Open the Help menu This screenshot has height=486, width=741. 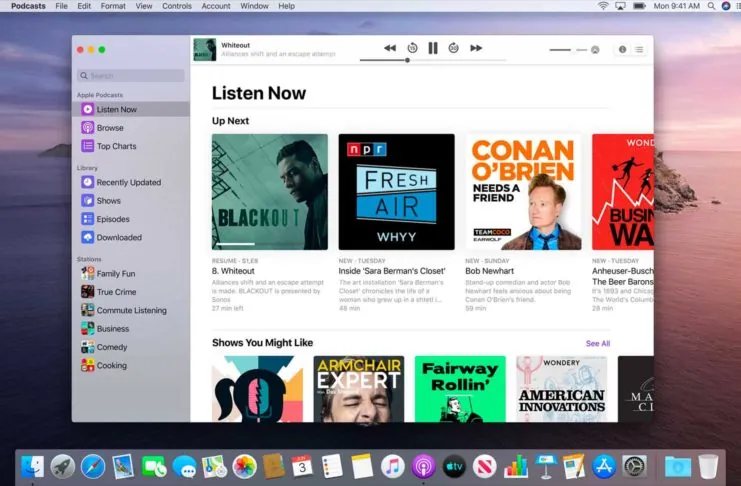[x=286, y=6]
